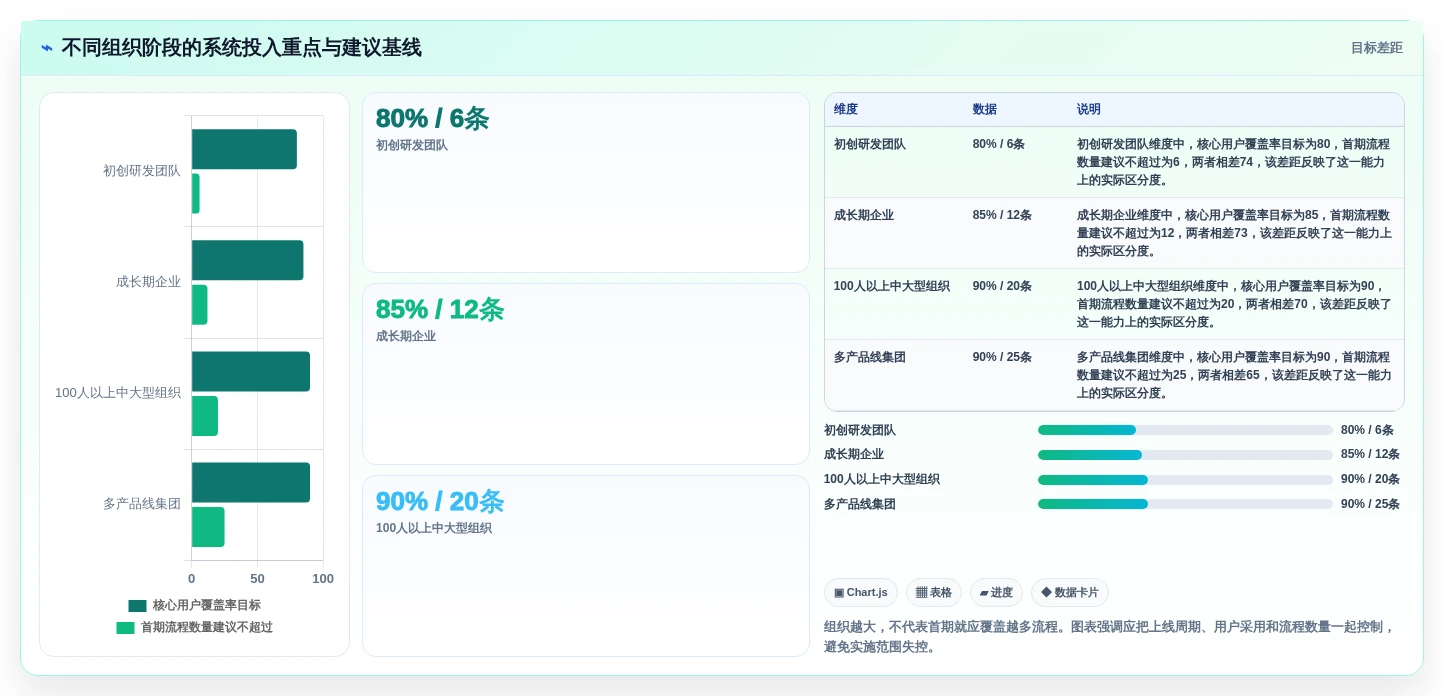Viewport: 1444px width, 696px height.
Task: Click the dark green bar for 初创研发团队
Action: 244,149
